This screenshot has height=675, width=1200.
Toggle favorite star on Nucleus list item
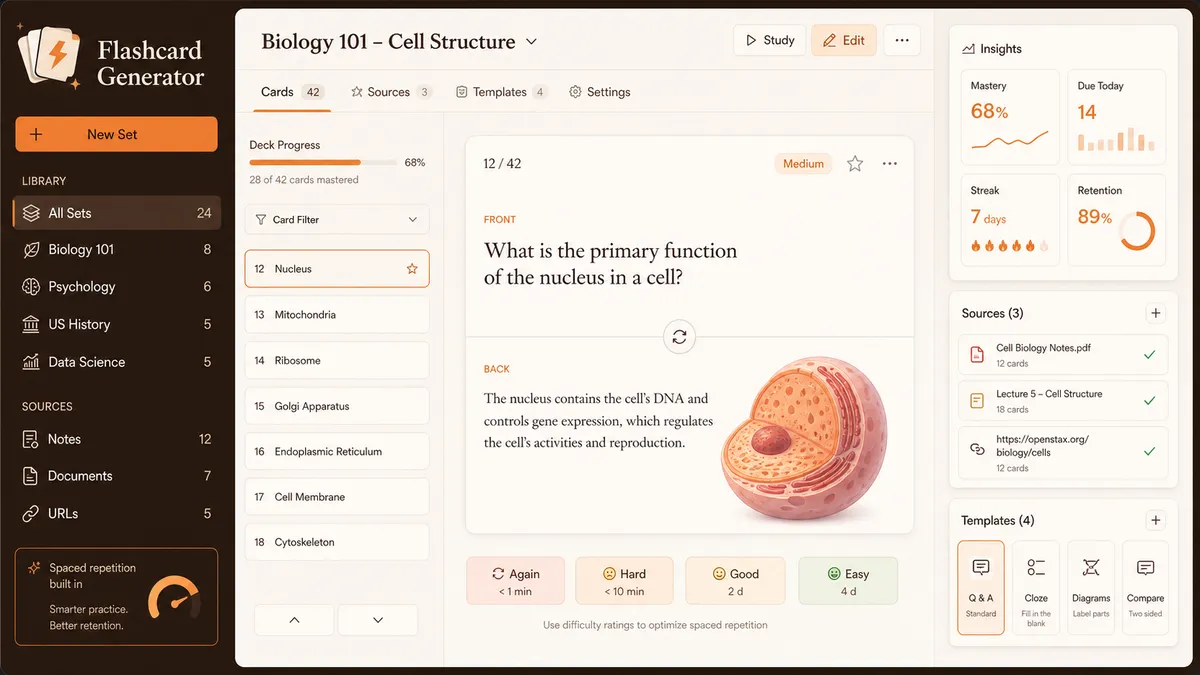(x=412, y=269)
